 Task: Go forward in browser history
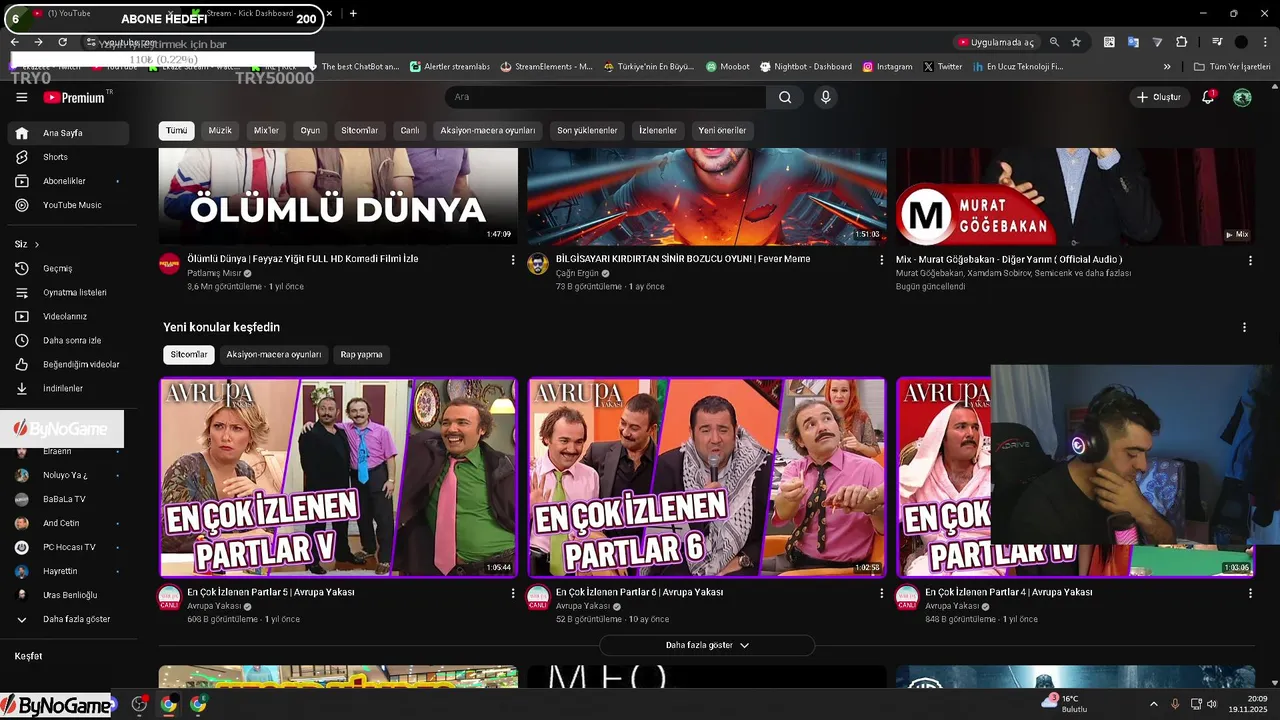[38, 42]
